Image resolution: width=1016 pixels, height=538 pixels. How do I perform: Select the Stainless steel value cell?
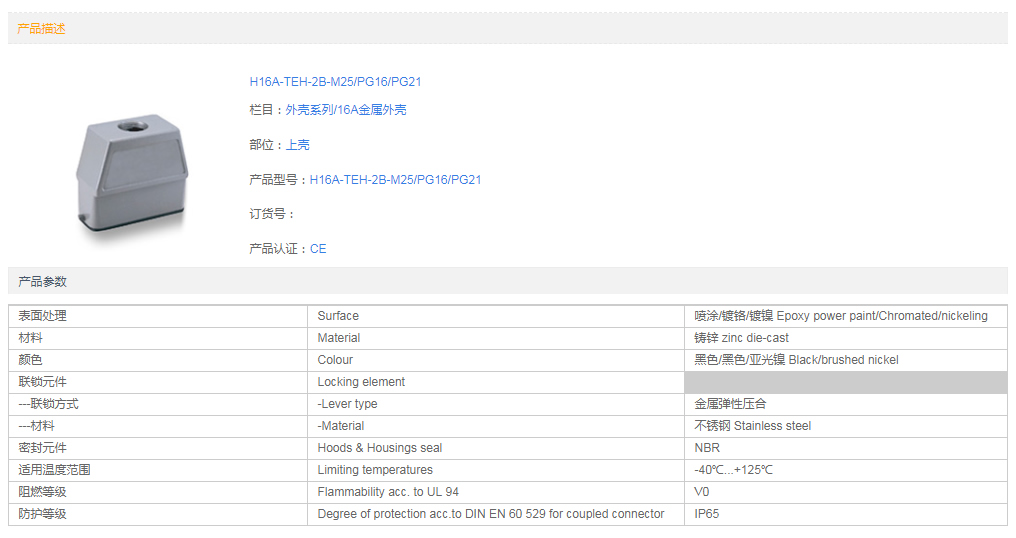click(752, 426)
